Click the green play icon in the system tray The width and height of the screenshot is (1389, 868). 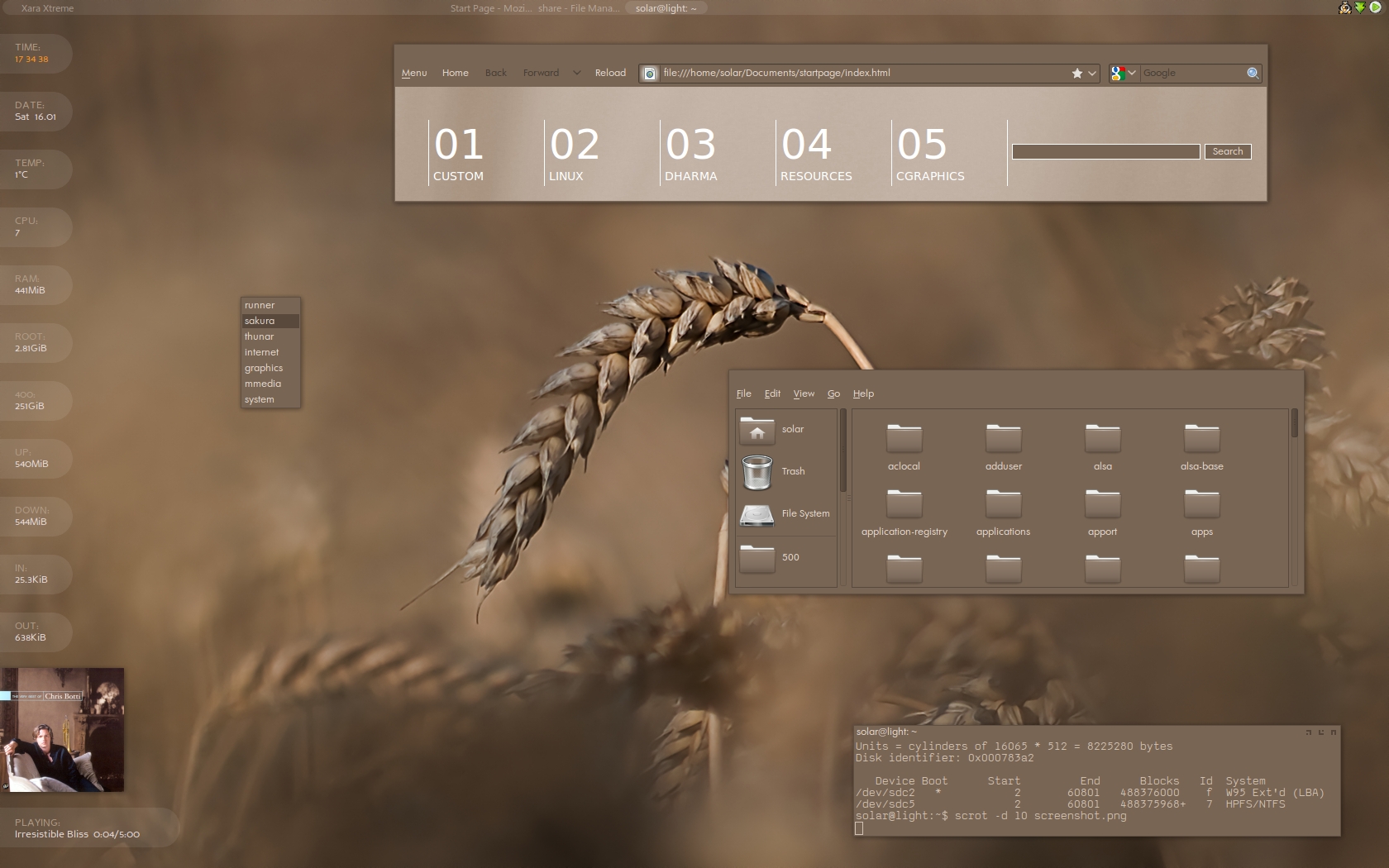coord(1375,7)
